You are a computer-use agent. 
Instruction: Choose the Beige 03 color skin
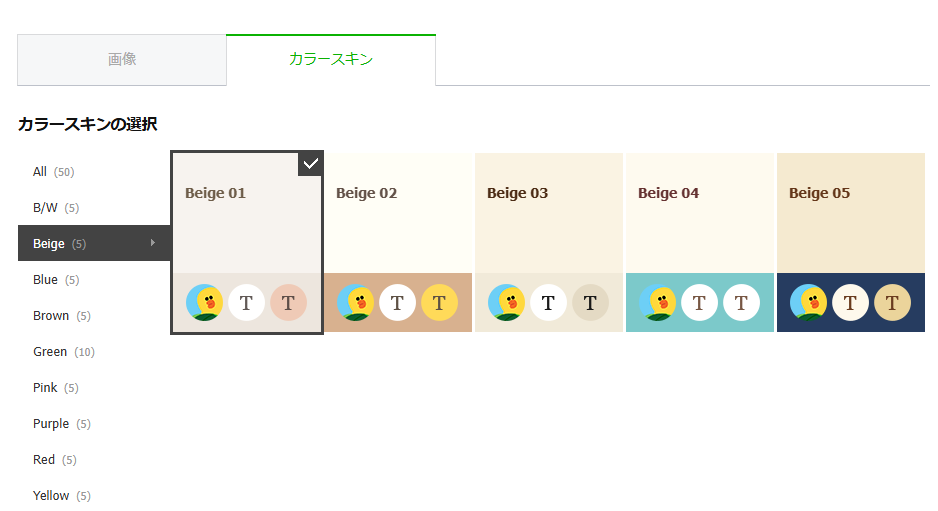click(x=549, y=242)
